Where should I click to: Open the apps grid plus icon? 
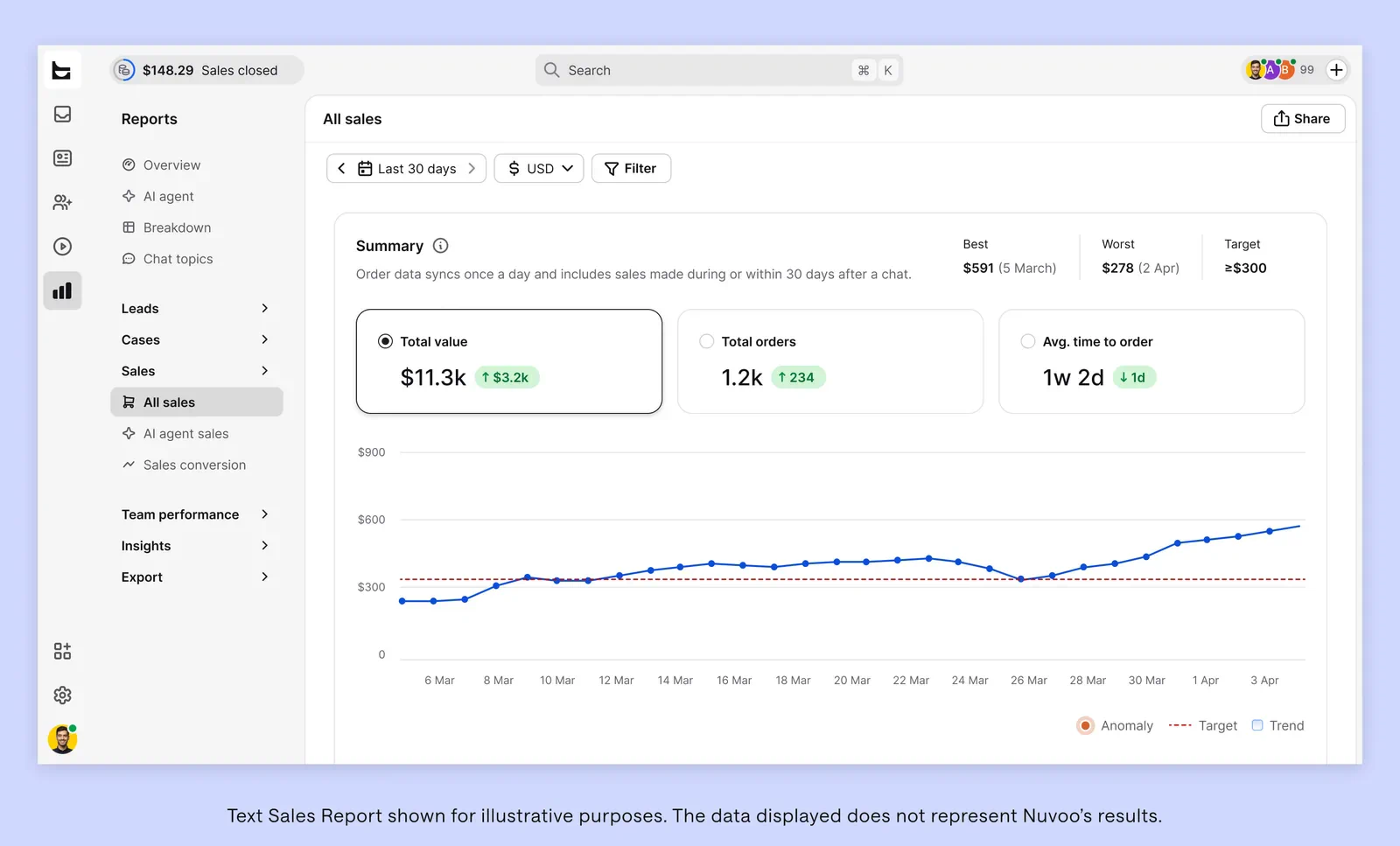pyautogui.click(x=62, y=651)
